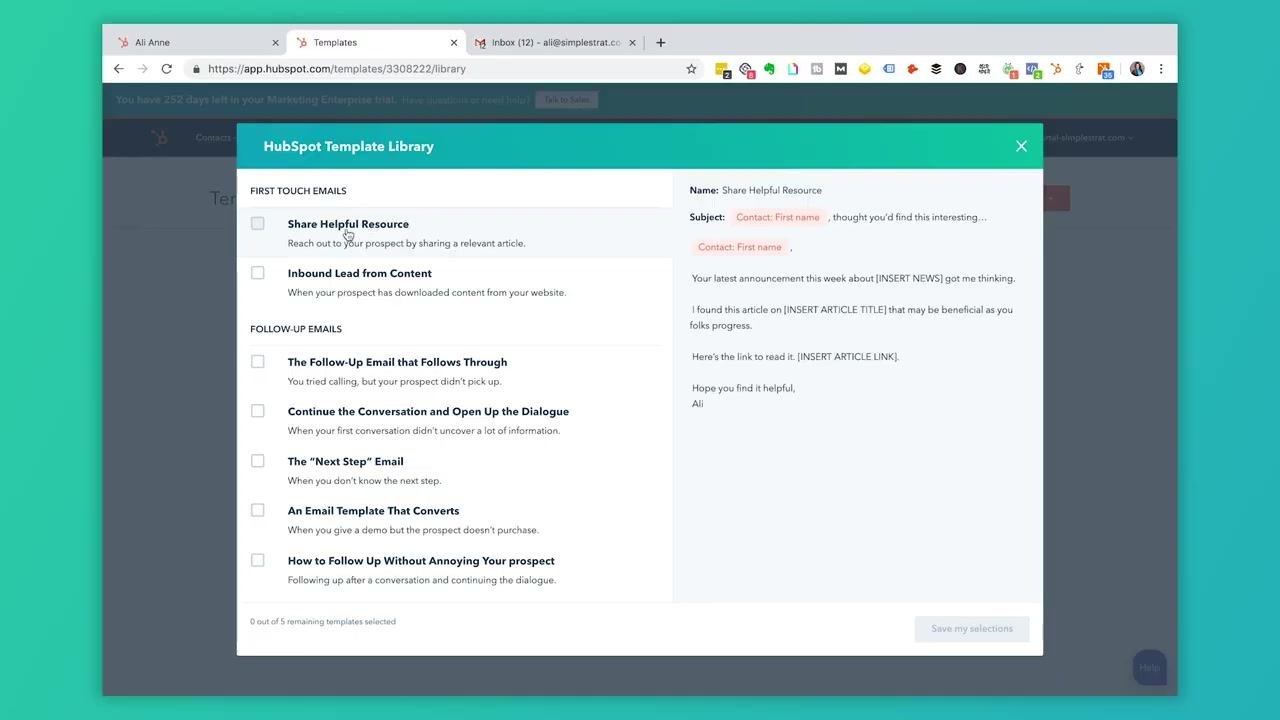The image size is (1280, 720).
Task: Click the Chrome profile avatar
Action: (x=1137, y=69)
